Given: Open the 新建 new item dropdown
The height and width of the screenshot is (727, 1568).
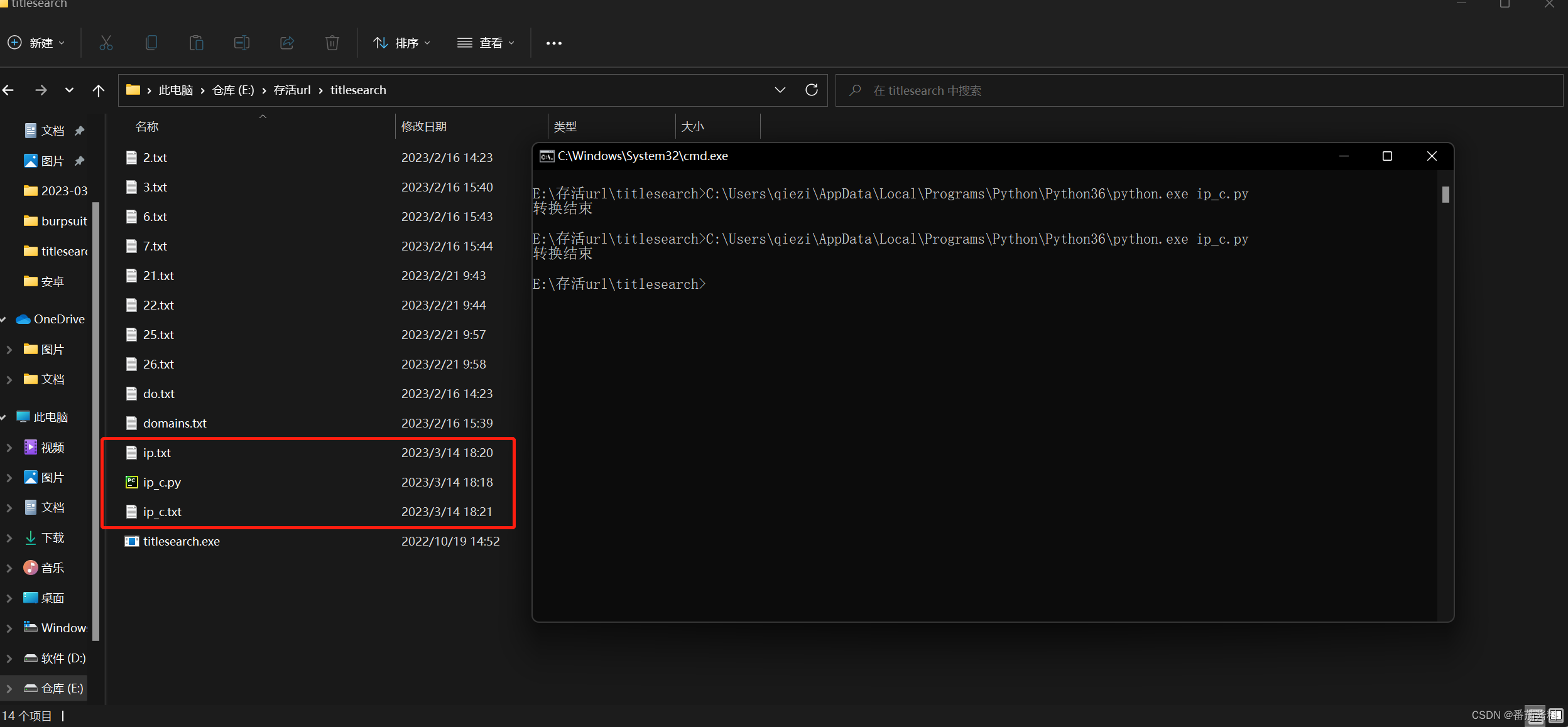Looking at the screenshot, I should [36, 43].
